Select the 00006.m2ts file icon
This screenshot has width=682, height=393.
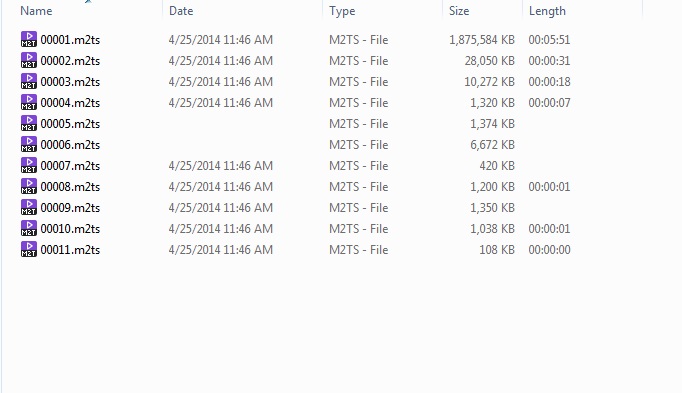(29, 144)
